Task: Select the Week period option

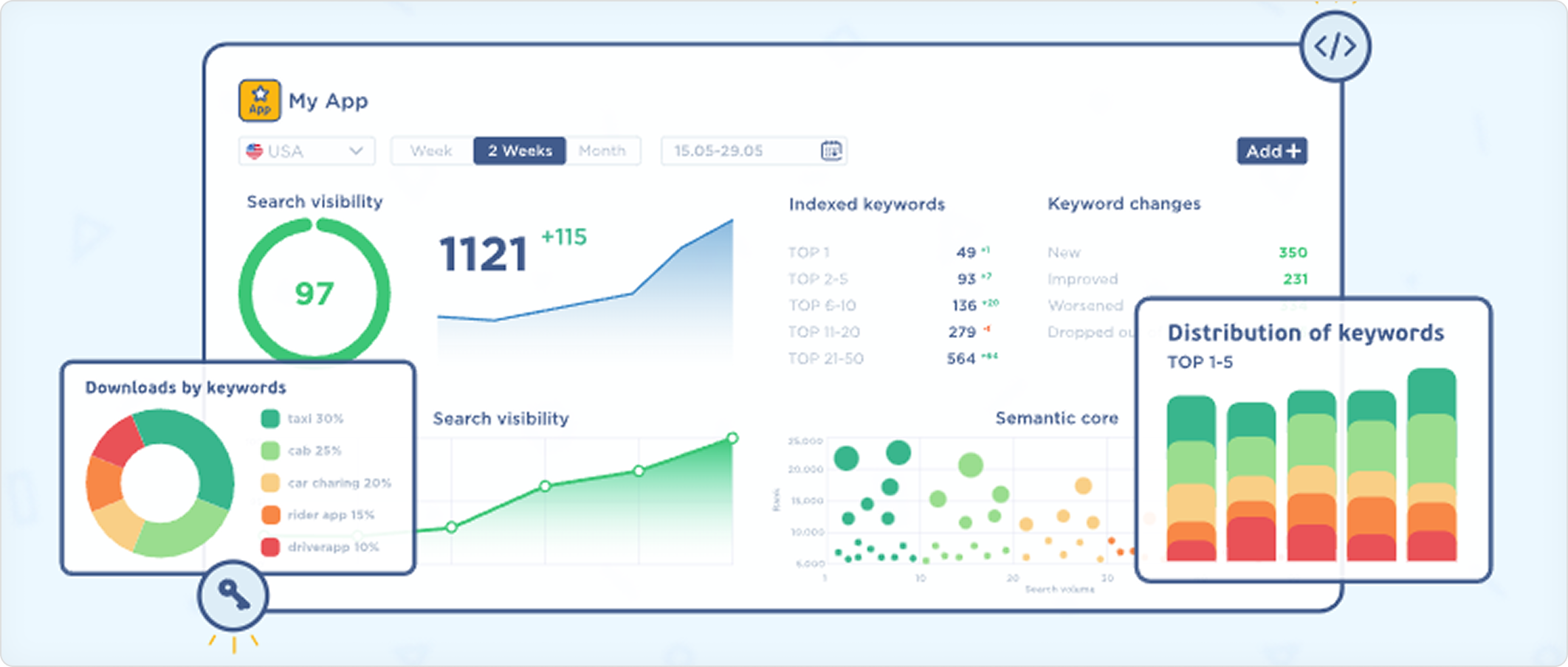Action: (431, 151)
